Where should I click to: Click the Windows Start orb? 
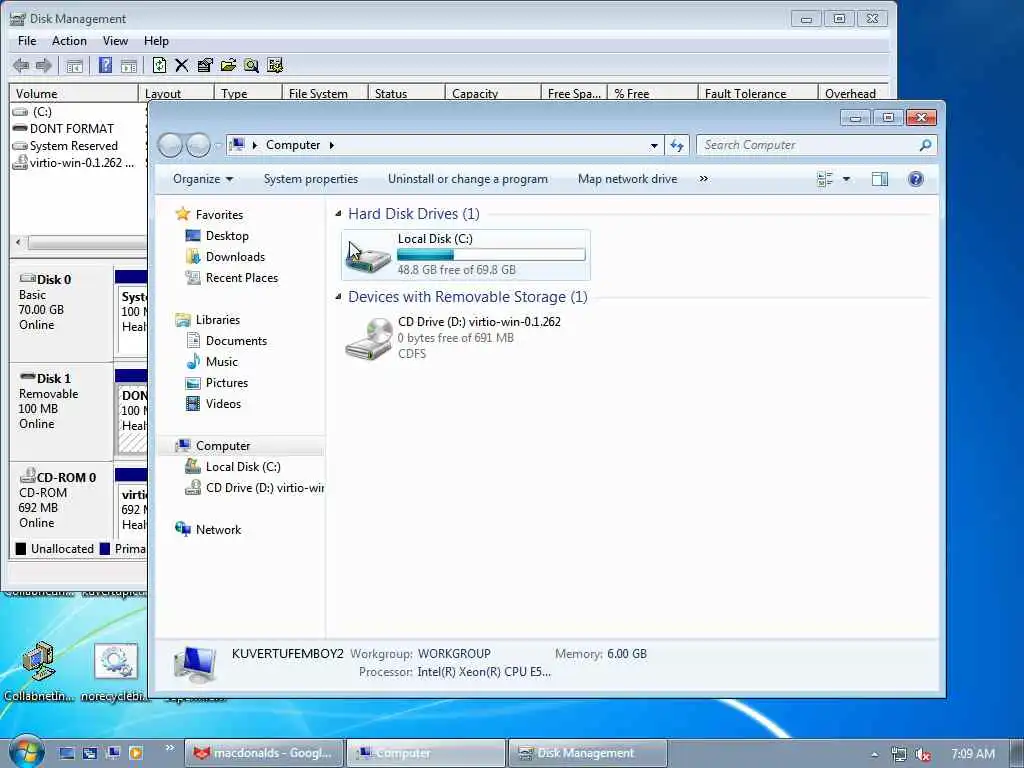[26, 752]
